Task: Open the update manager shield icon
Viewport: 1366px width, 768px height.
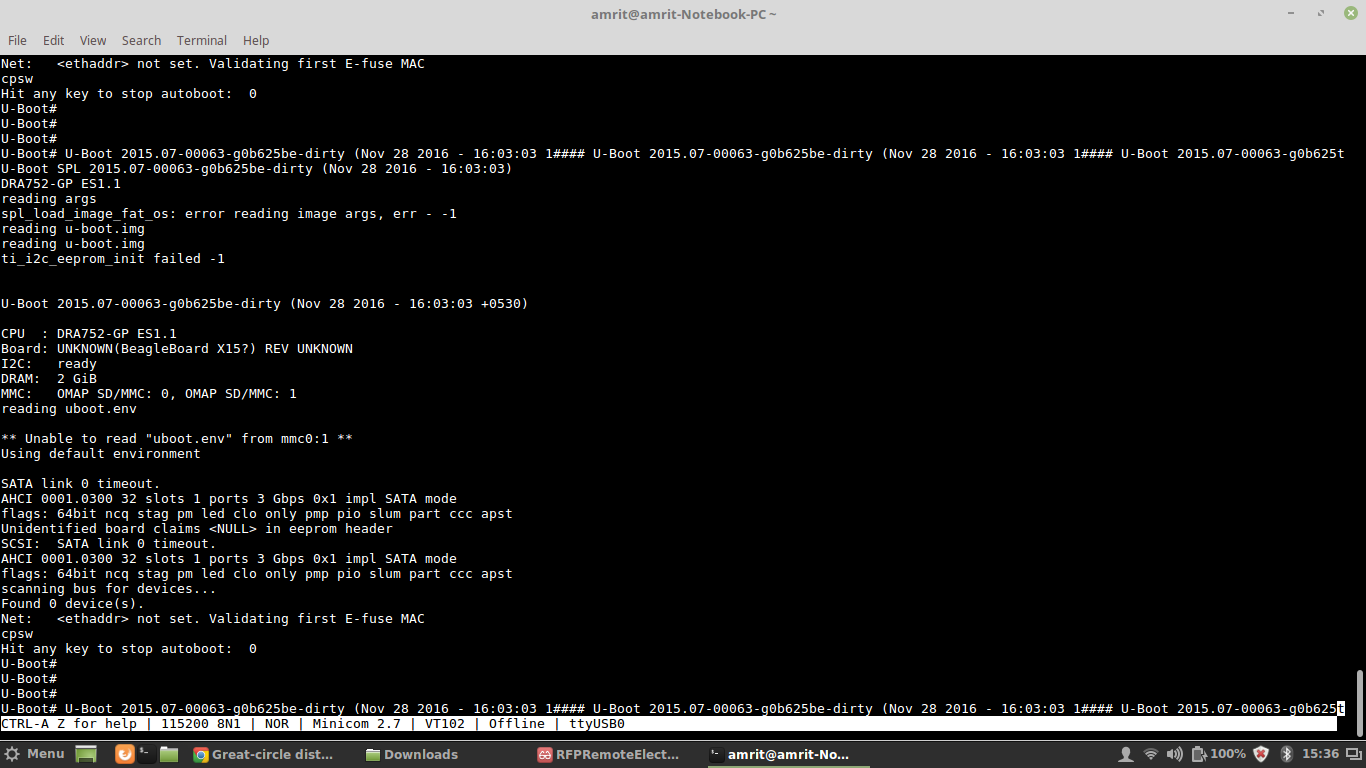Action: click(x=1262, y=754)
